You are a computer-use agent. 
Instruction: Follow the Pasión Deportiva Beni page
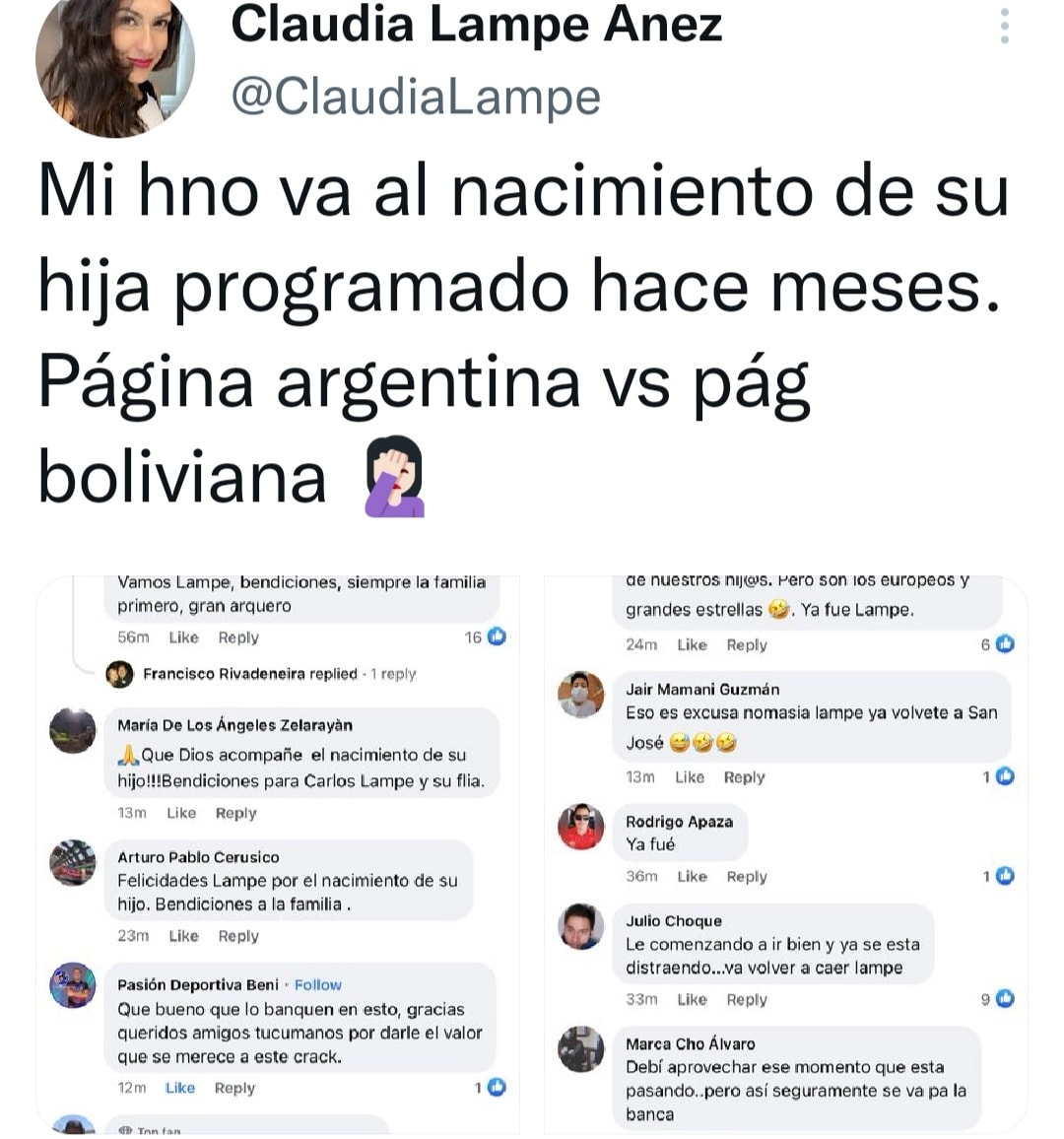(x=318, y=985)
